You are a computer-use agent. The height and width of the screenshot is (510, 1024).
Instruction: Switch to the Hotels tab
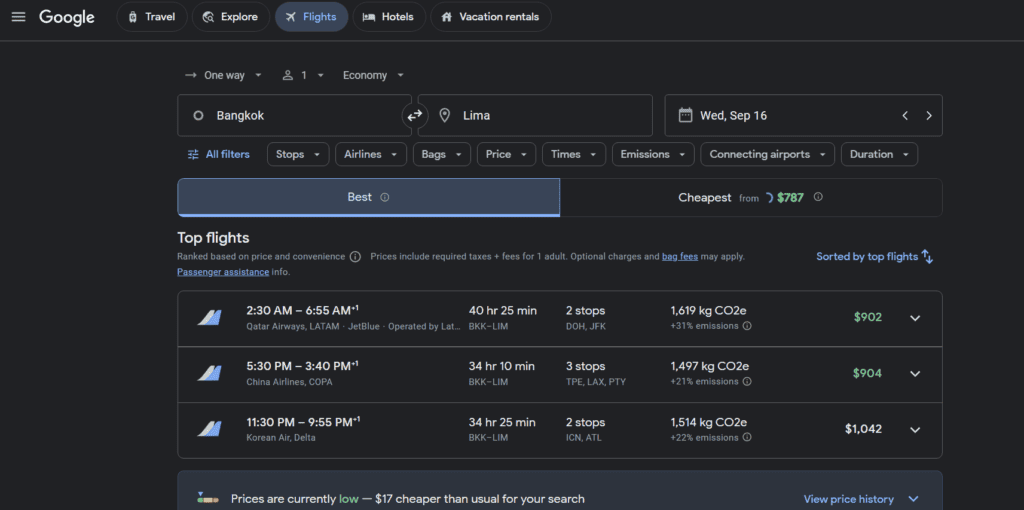(x=389, y=17)
